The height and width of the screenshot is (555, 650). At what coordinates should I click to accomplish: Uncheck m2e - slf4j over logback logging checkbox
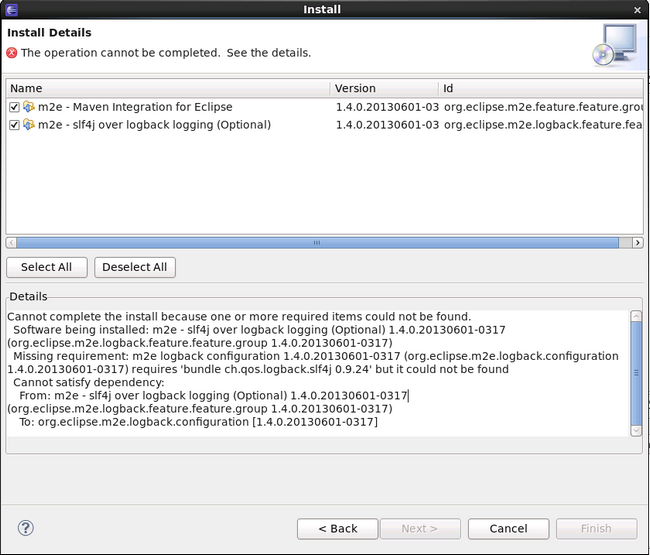point(14,125)
